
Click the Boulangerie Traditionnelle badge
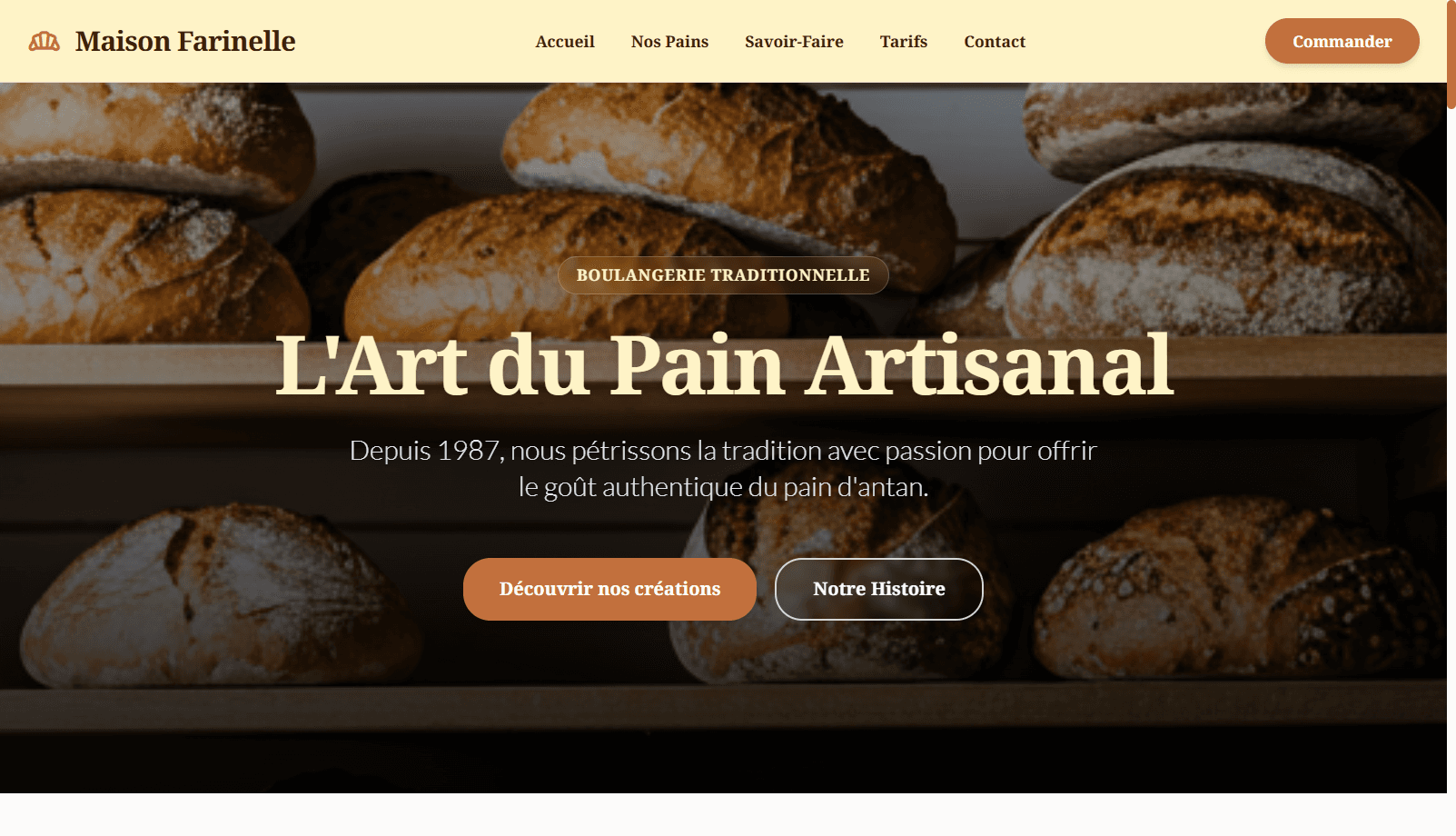[x=723, y=275]
